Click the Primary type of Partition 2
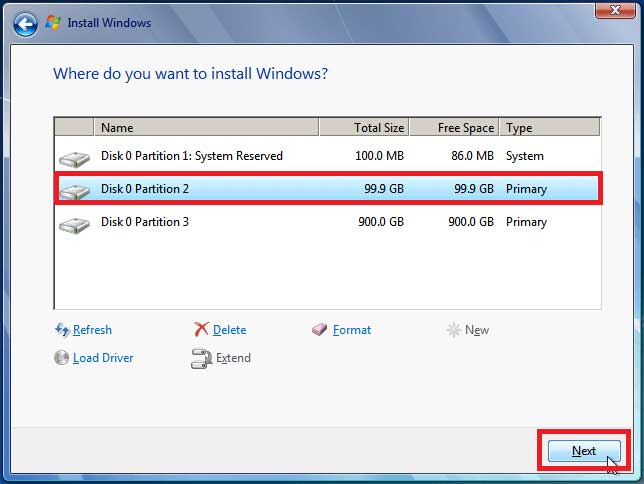This screenshot has width=644, height=484. tap(527, 189)
